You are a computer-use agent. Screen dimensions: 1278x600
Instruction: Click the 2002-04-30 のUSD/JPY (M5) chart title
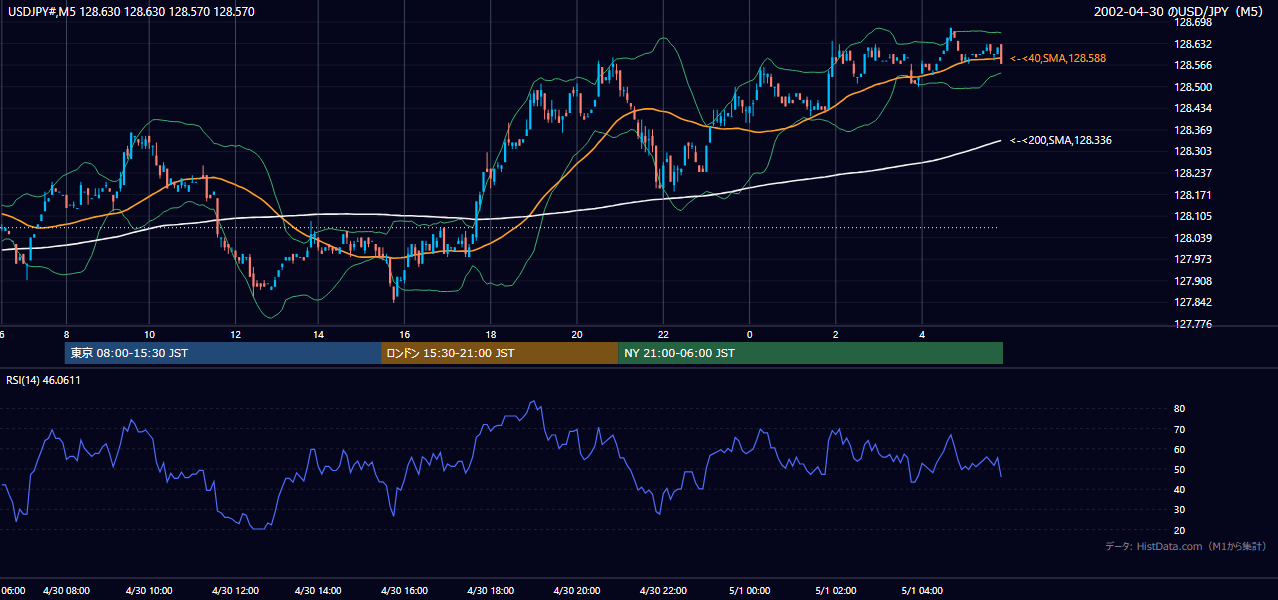coord(1181,11)
